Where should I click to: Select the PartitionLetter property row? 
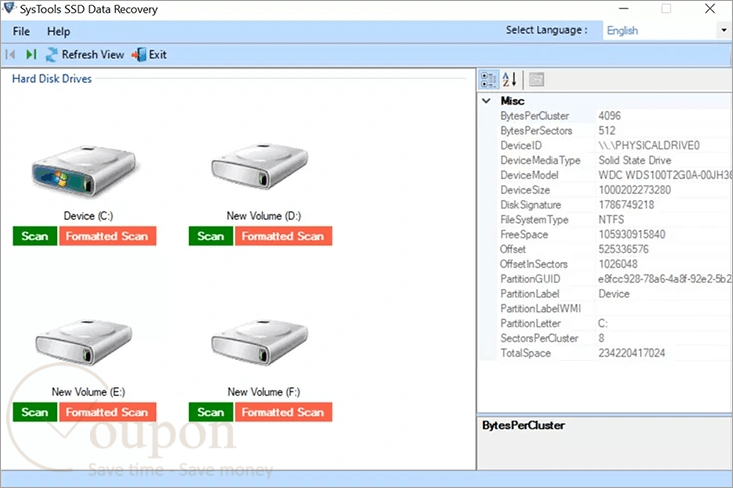pos(615,323)
